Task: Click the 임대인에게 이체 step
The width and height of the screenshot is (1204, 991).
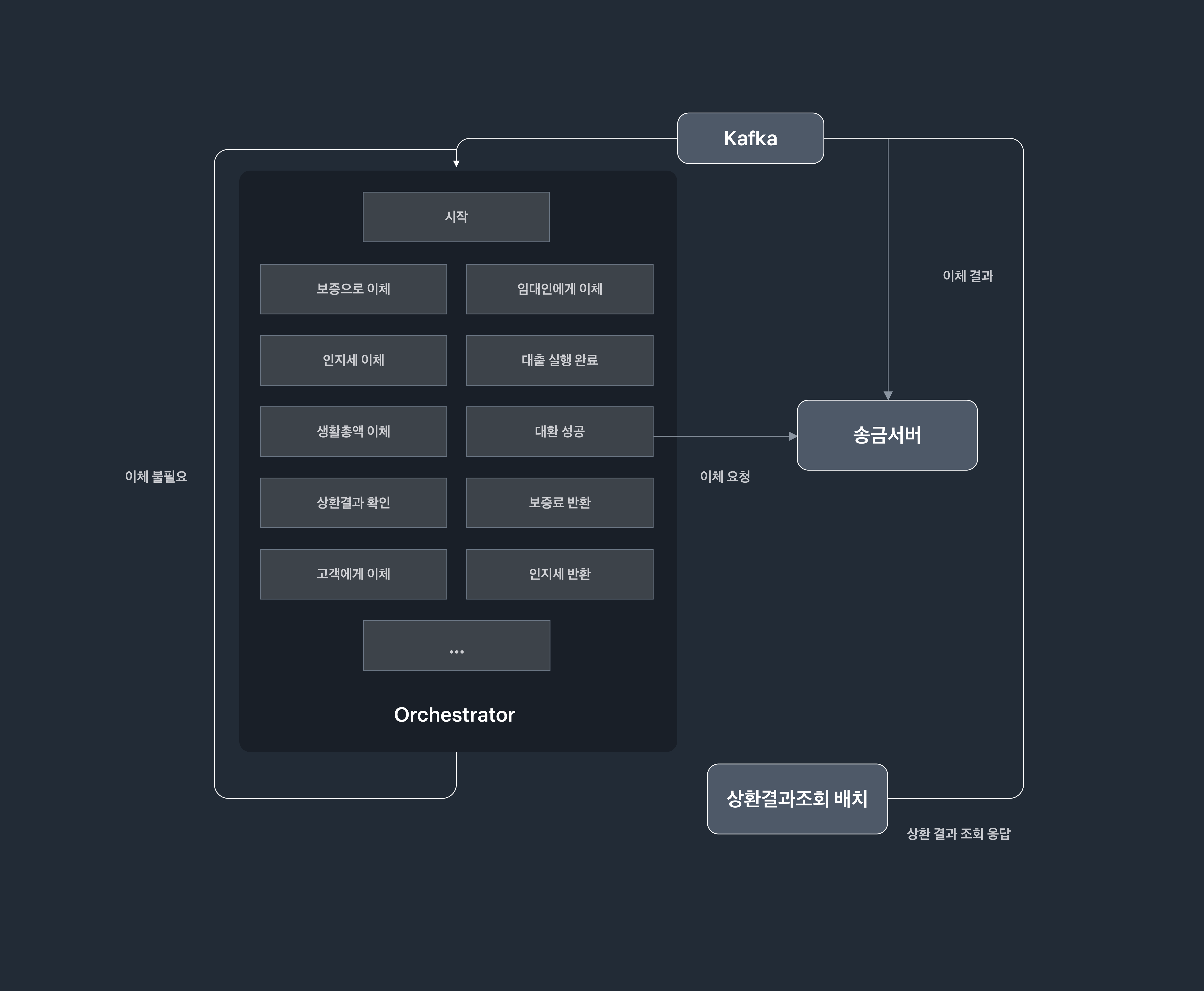Action: point(560,289)
